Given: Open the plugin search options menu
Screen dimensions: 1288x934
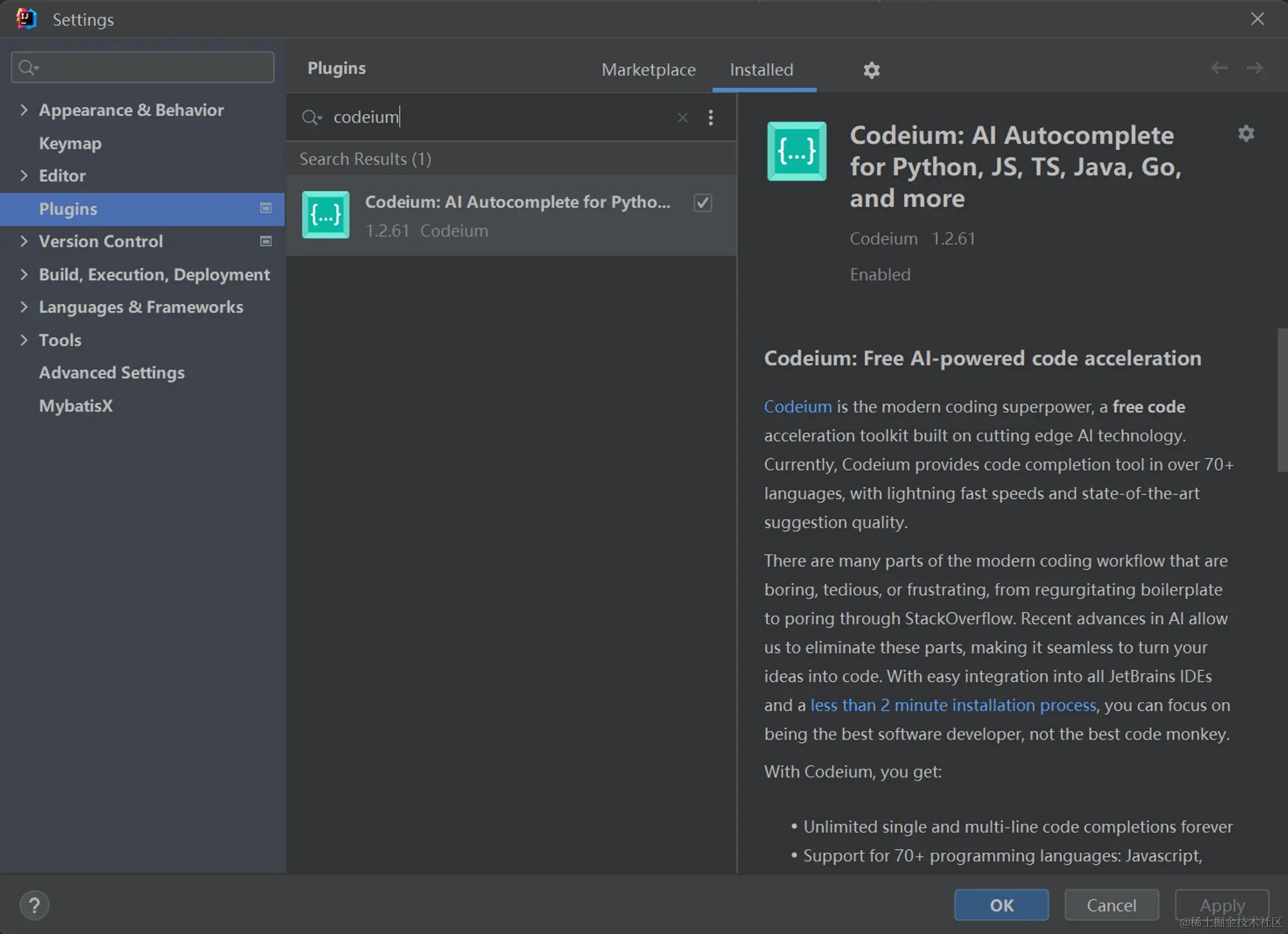Looking at the screenshot, I should pos(710,117).
